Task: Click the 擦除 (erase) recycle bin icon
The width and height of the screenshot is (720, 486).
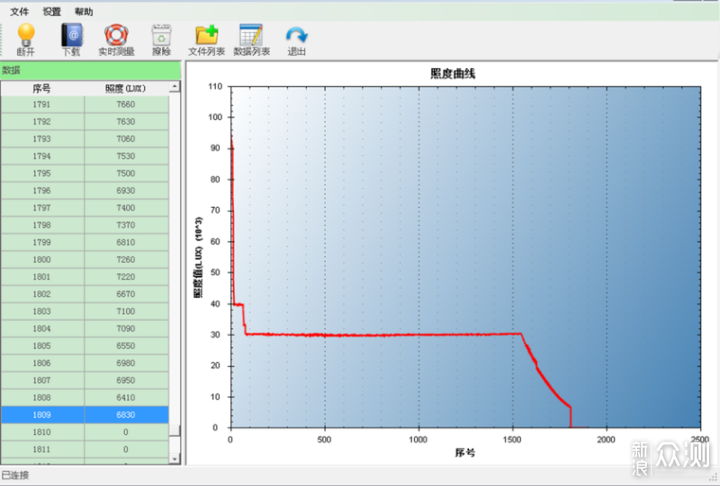Action: (161, 35)
